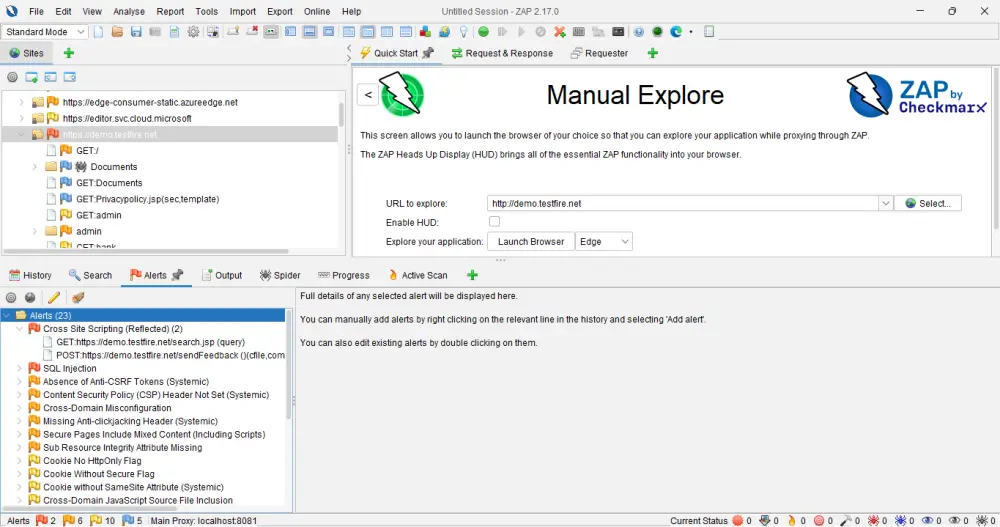
Task: Click the Edge browser launch icon in toolbar
Action: pos(676,32)
